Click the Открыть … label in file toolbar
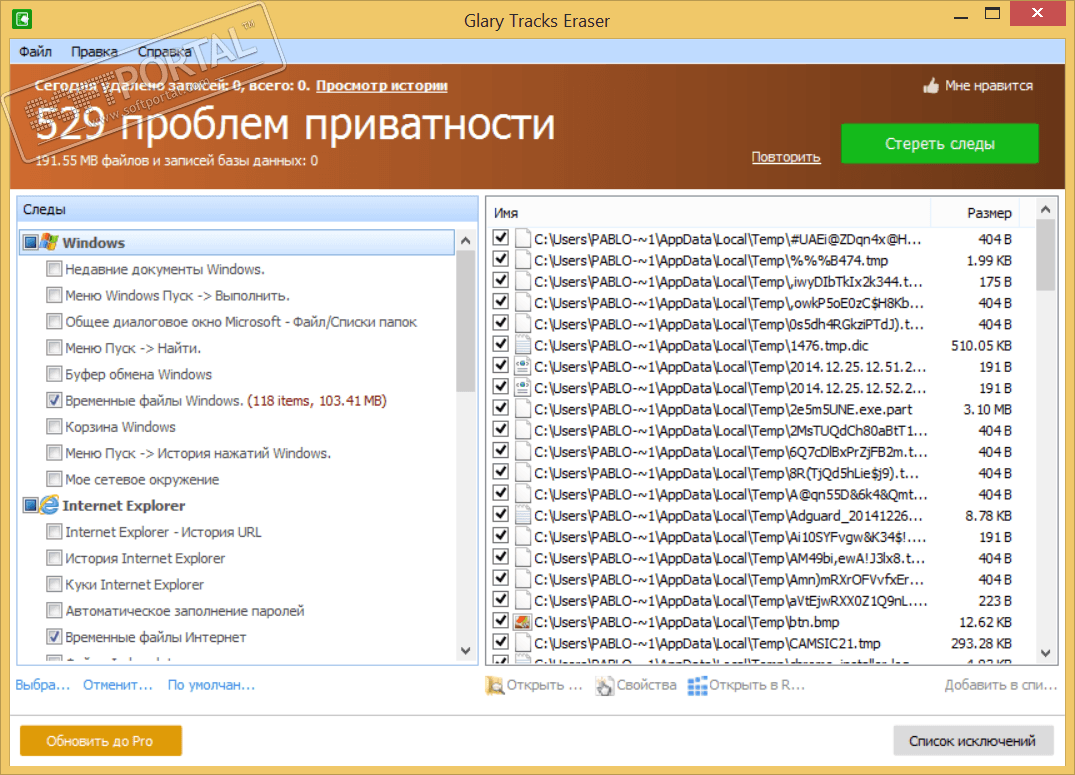 click(545, 685)
